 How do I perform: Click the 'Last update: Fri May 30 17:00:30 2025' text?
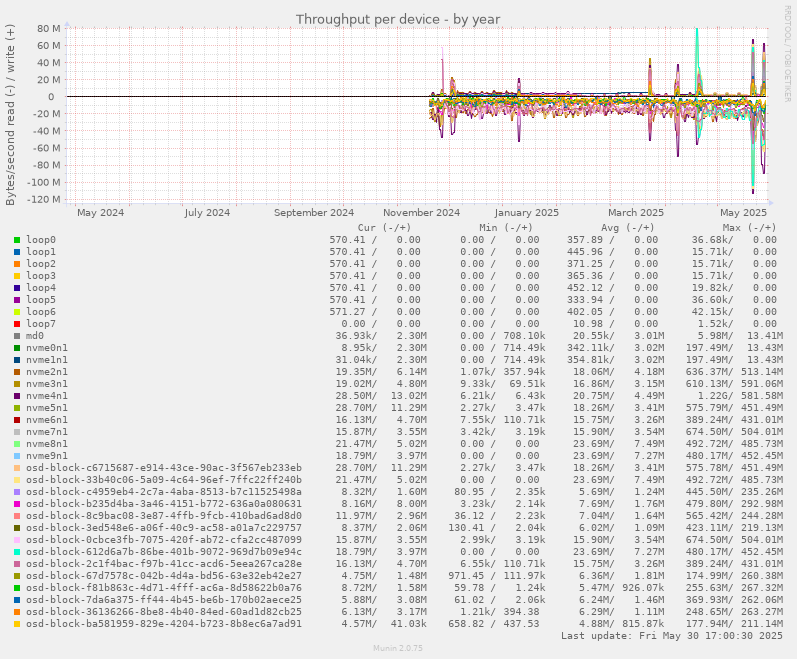671,636
